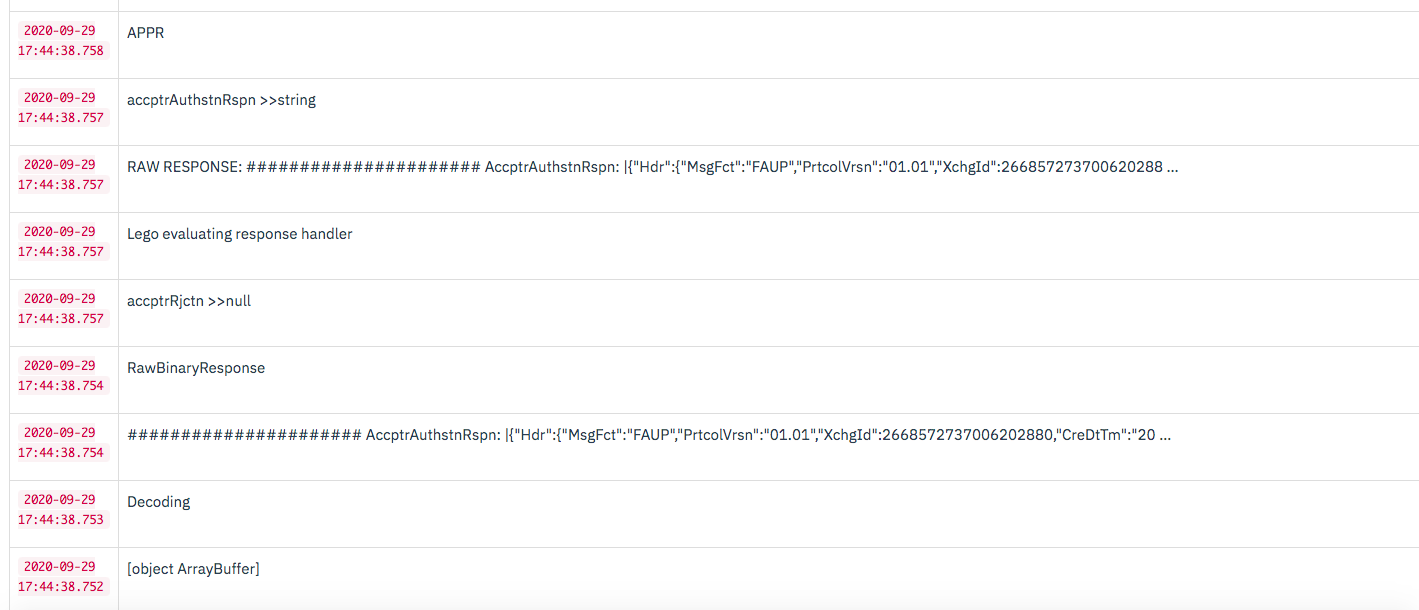The image size is (1419, 610).
Task: Click timestamp next to accptrAuthstnRspn >>string
Action: 61,108
